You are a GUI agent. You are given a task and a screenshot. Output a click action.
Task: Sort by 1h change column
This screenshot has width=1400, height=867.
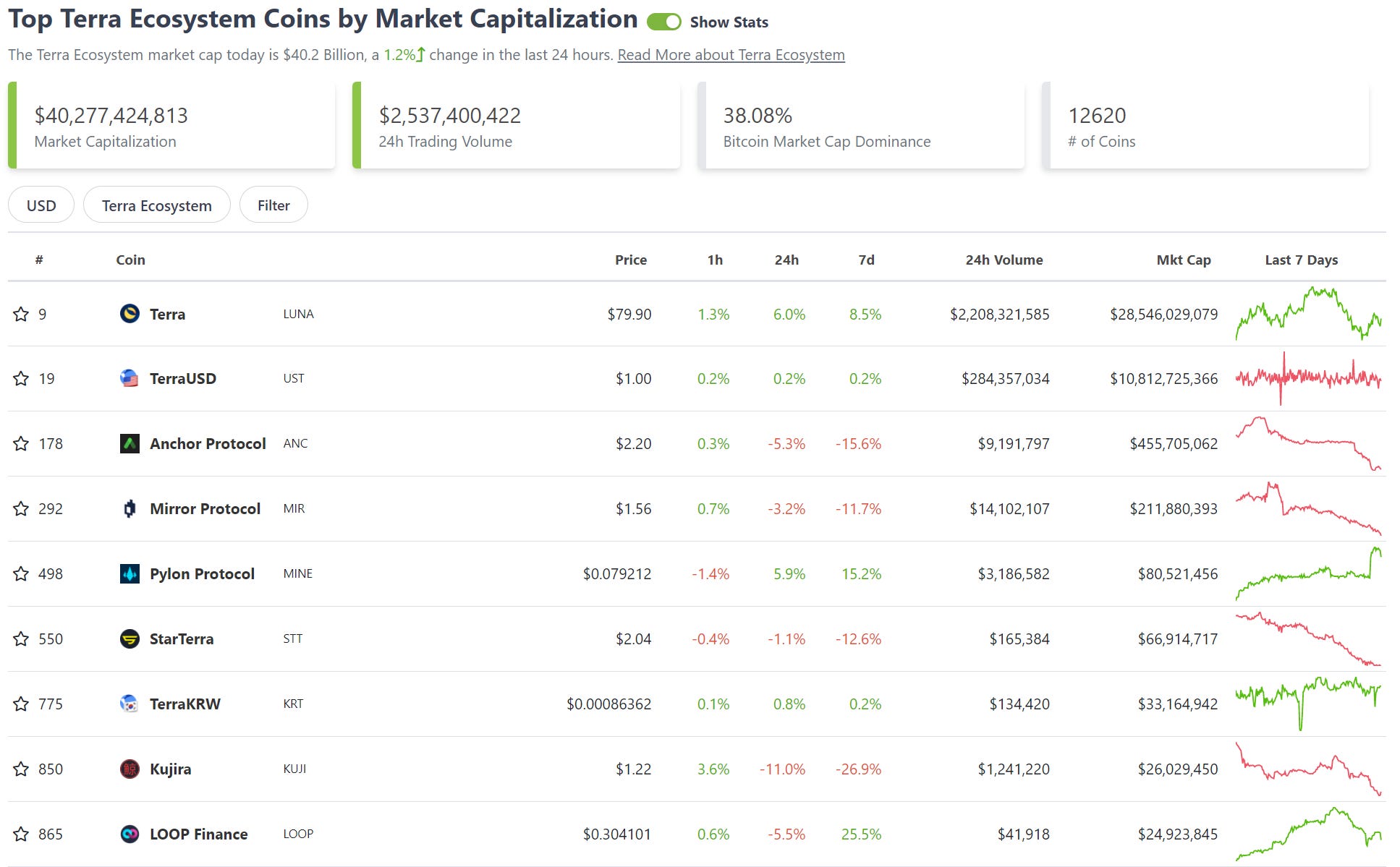pos(715,260)
